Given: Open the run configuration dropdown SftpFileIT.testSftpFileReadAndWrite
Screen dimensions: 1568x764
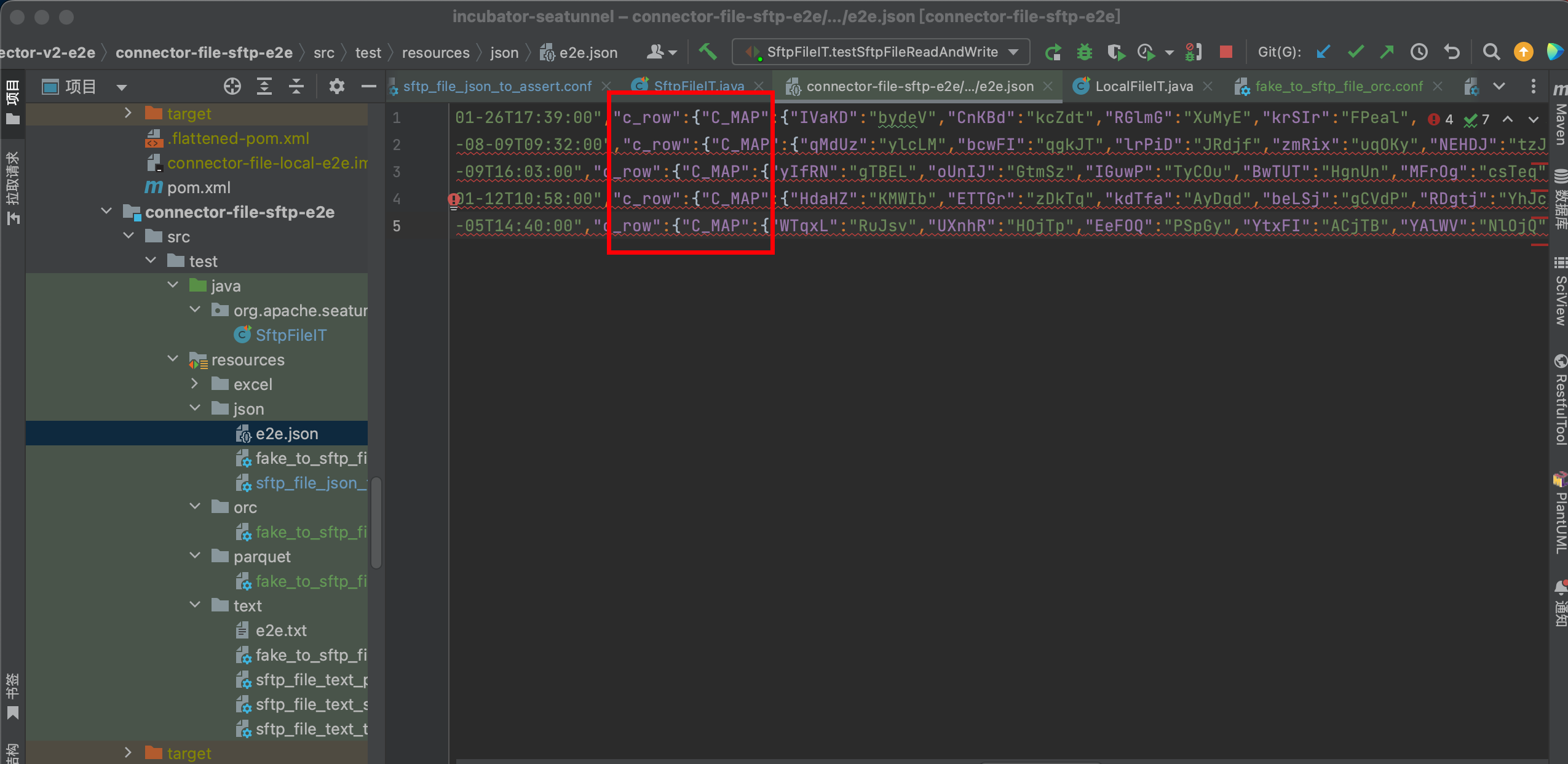Looking at the screenshot, I should [879, 52].
